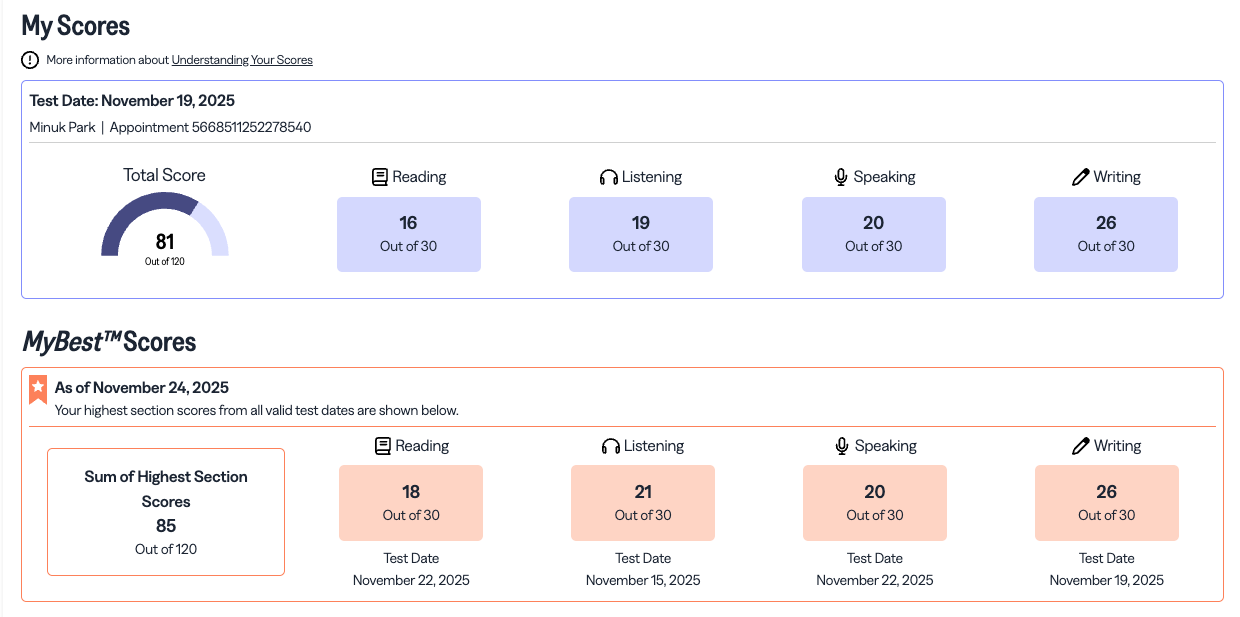Click the info icon beside More information
1240x617 pixels.
click(x=30, y=60)
